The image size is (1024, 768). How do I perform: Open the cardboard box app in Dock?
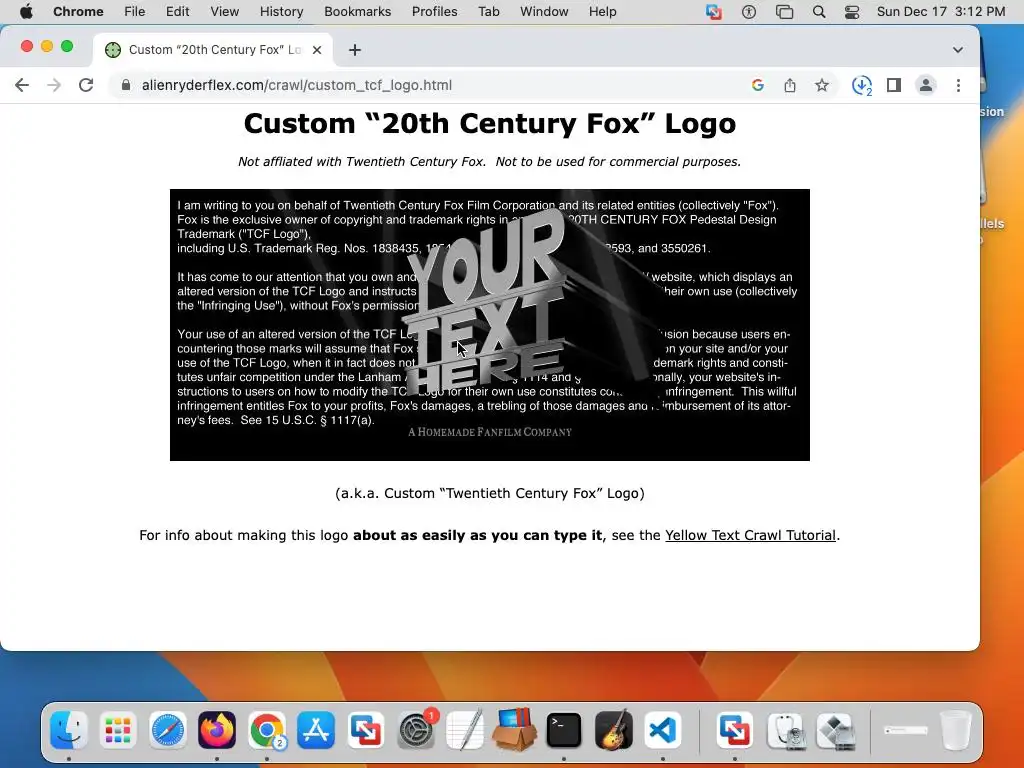tap(515, 730)
